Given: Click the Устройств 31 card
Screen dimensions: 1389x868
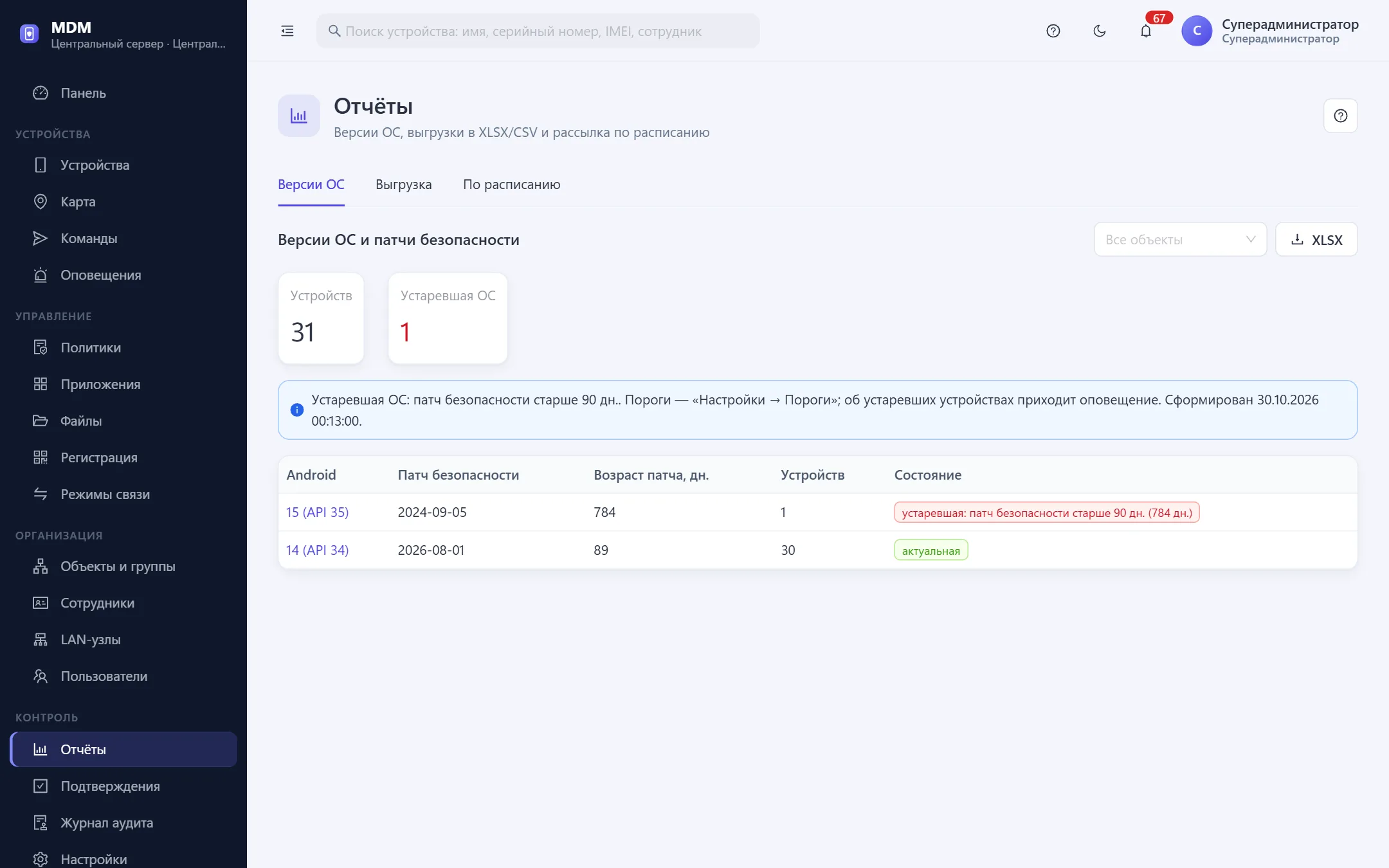Looking at the screenshot, I should click(321, 319).
